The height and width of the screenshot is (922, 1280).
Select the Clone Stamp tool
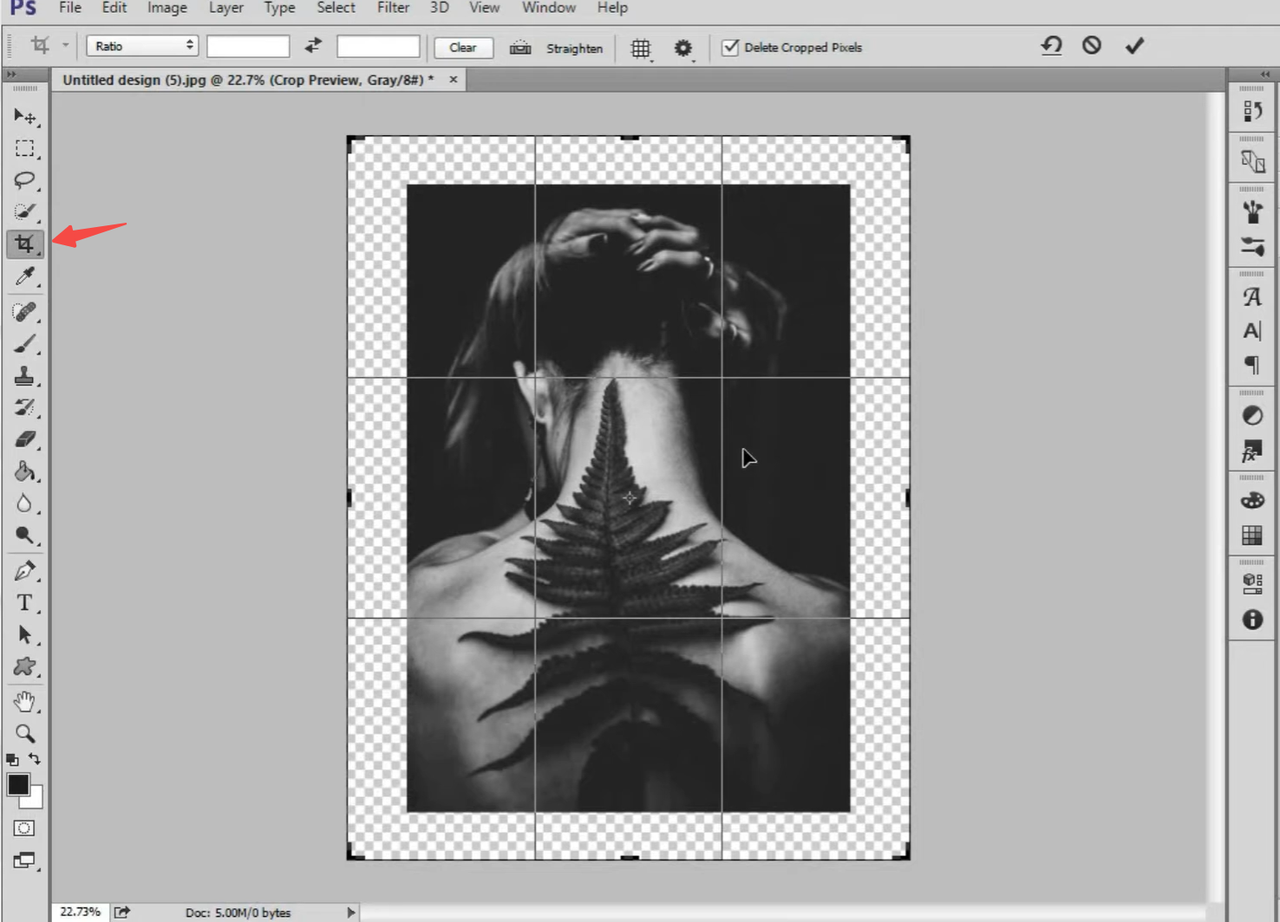click(x=25, y=375)
